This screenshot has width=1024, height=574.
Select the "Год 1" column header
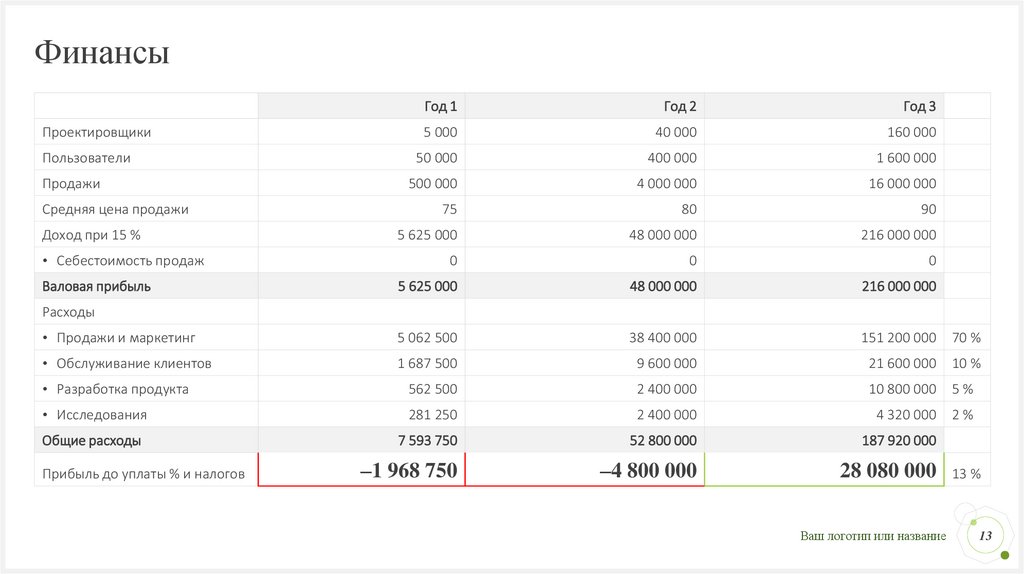[440, 106]
